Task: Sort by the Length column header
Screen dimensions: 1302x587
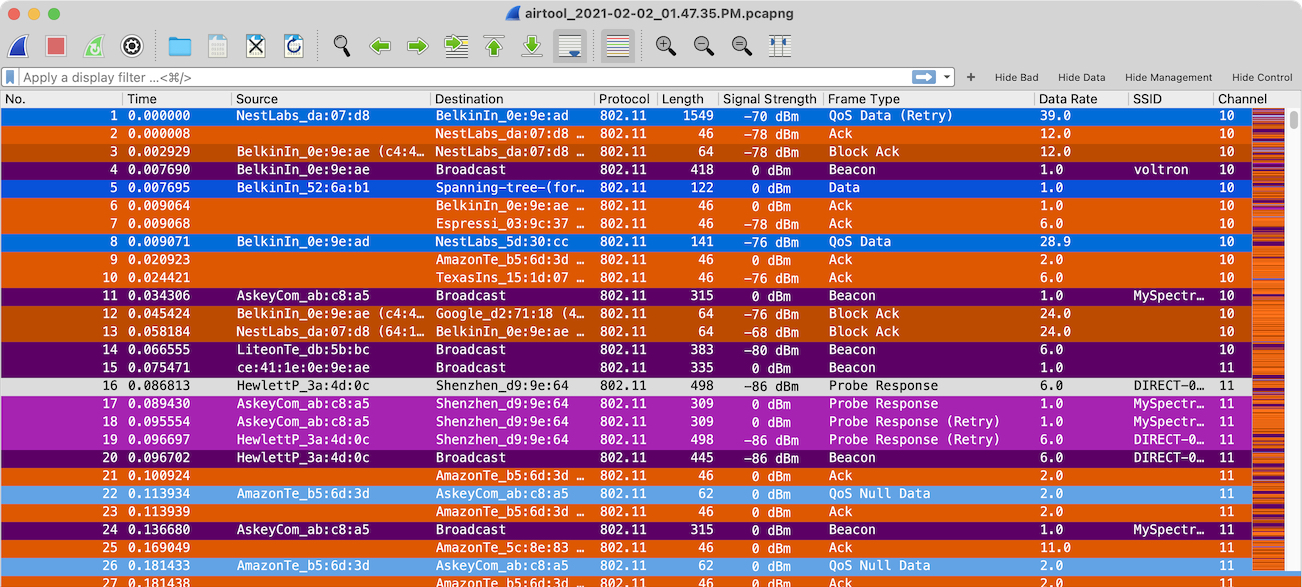Action: tap(687, 99)
